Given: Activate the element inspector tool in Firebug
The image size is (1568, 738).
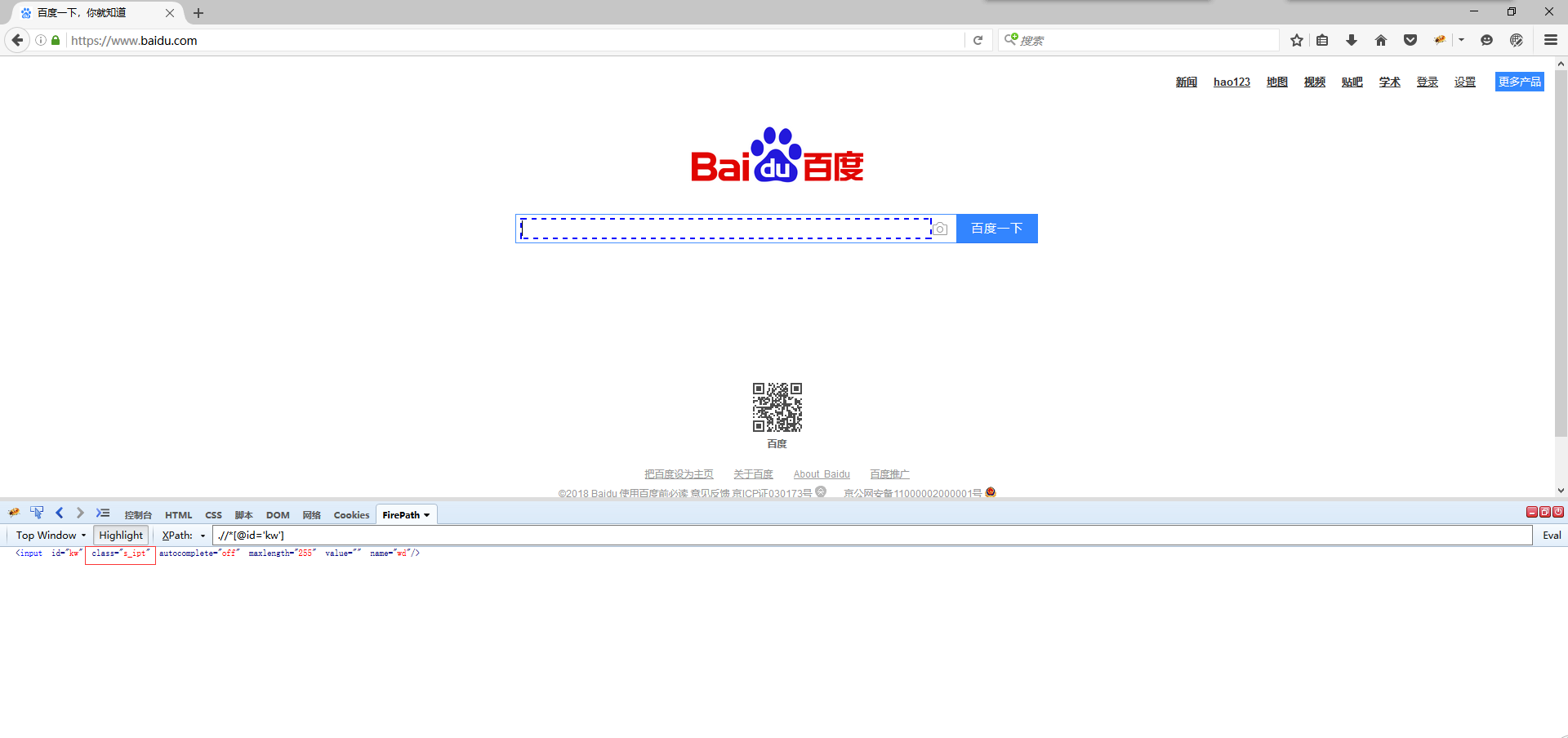Looking at the screenshot, I should [x=37, y=513].
